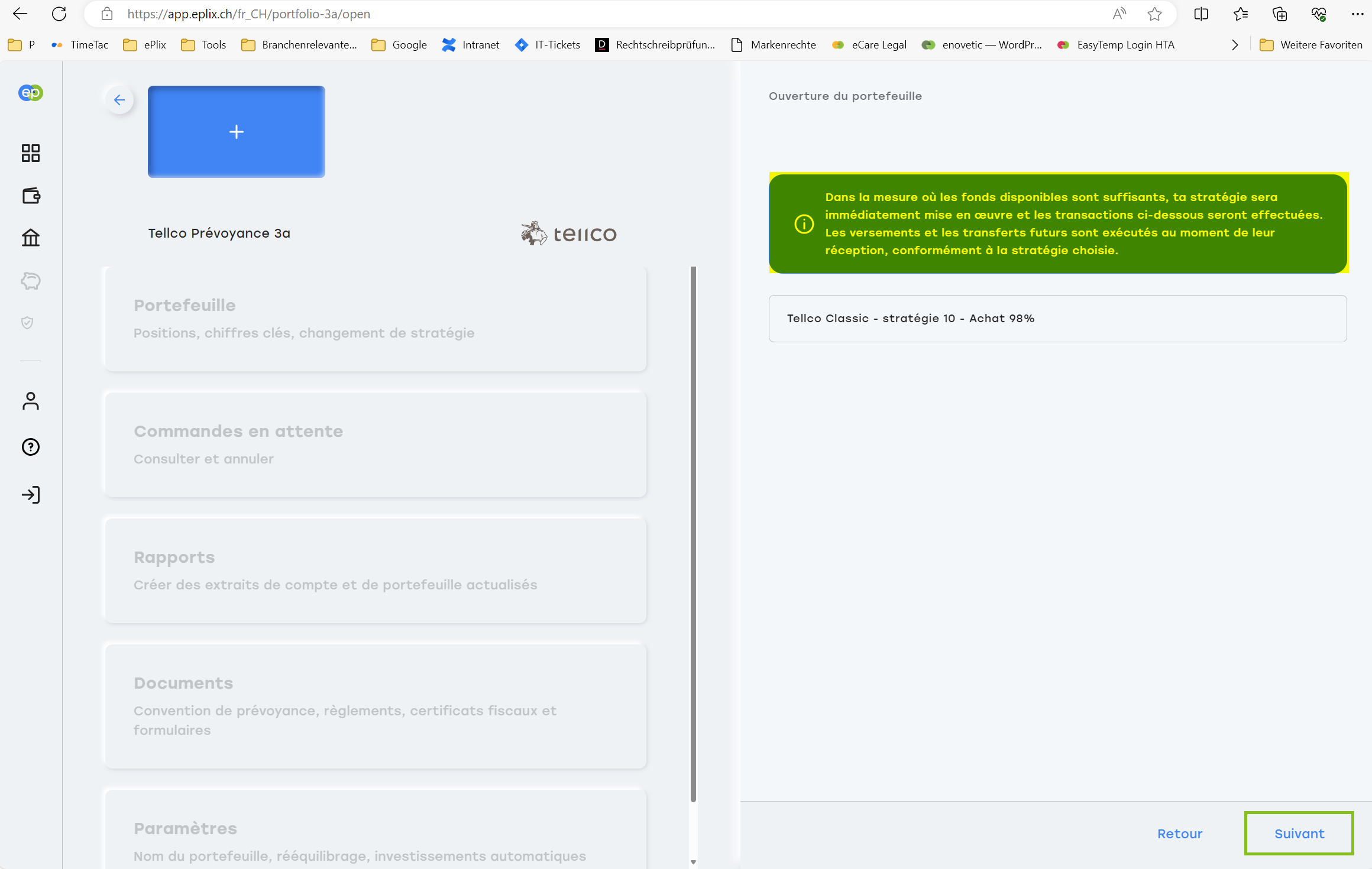
Task: Open the Intranet bookmark
Action: (x=471, y=45)
